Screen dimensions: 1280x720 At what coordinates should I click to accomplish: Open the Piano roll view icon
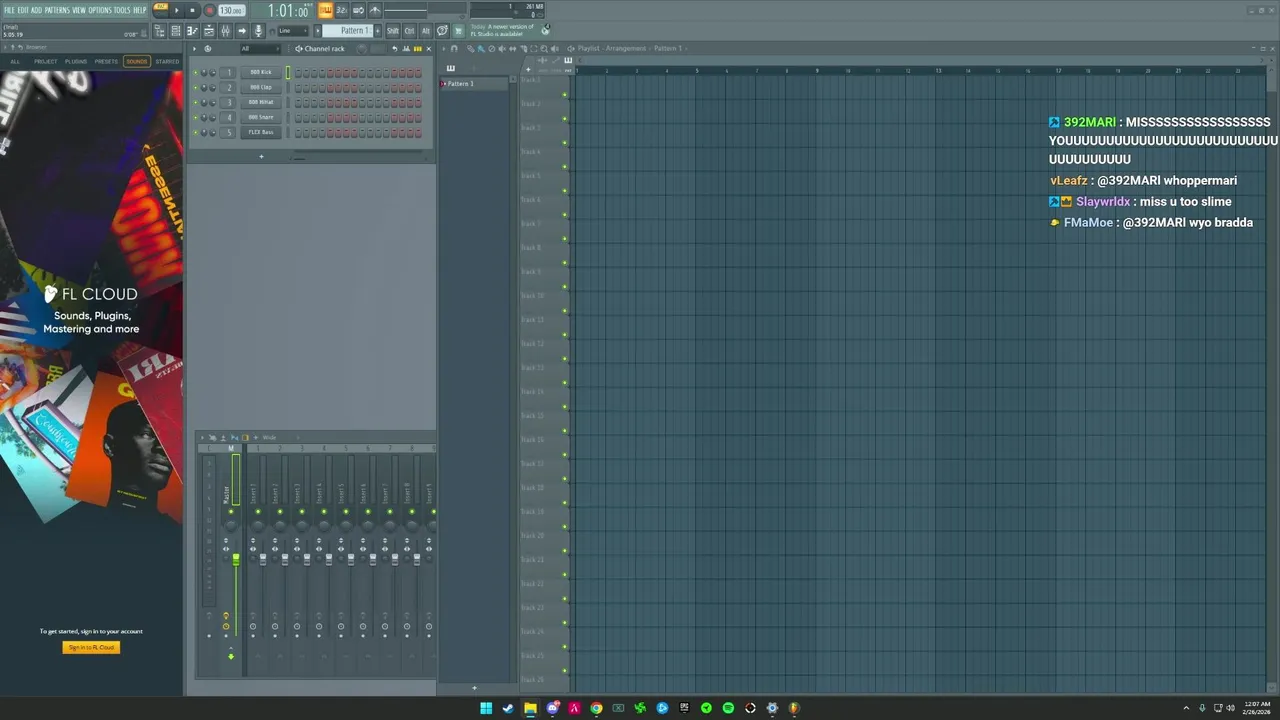(192, 31)
